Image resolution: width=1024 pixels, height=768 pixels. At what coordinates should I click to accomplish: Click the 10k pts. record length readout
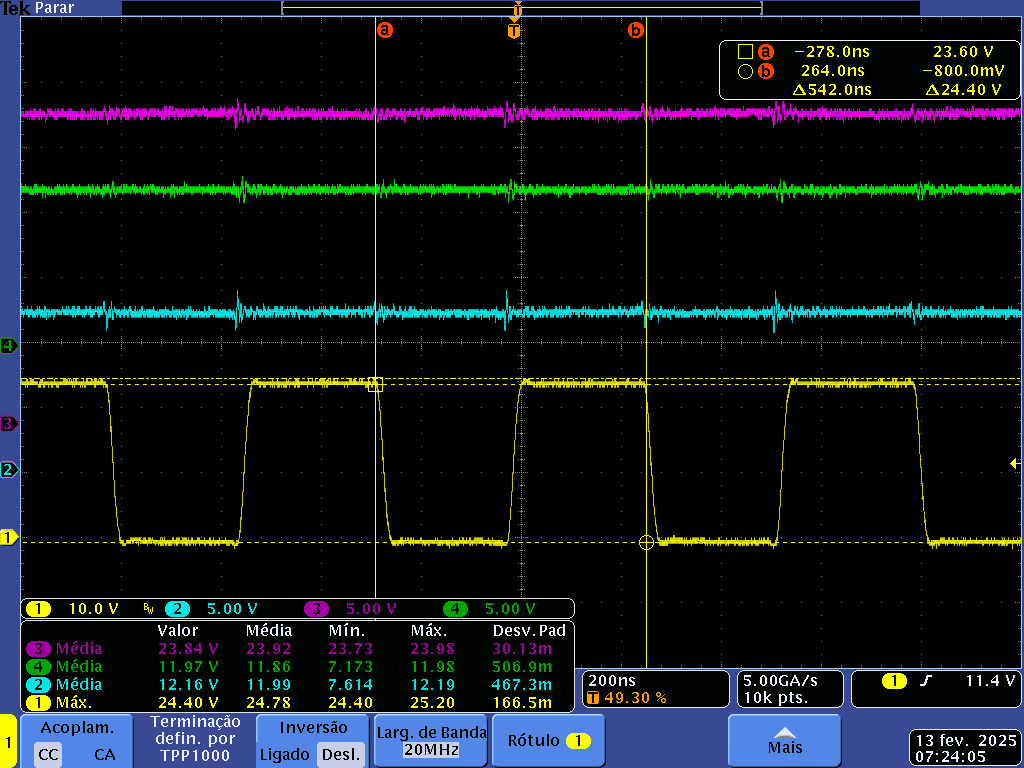(x=776, y=698)
